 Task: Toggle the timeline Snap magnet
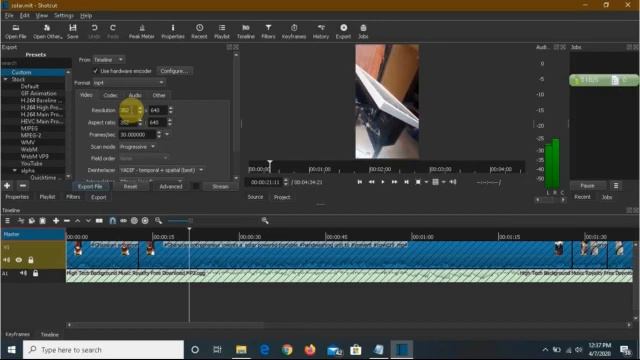113,221
